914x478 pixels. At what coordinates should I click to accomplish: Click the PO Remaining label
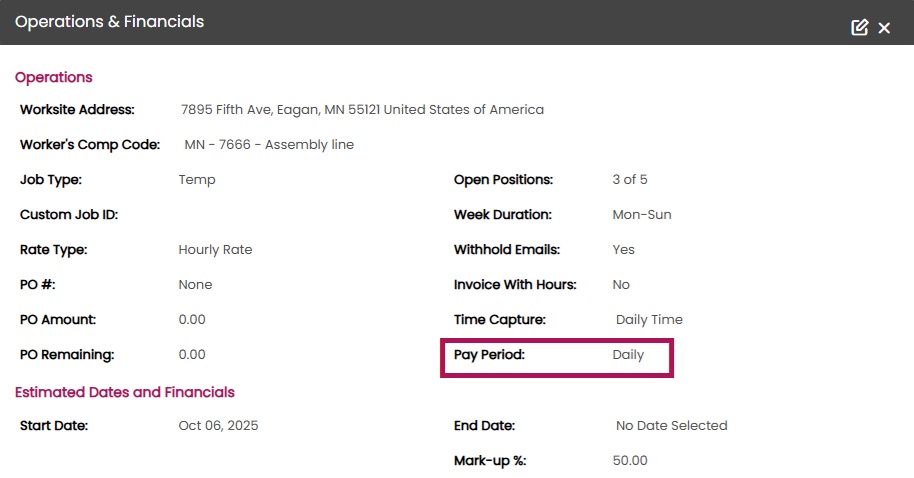(67, 354)
